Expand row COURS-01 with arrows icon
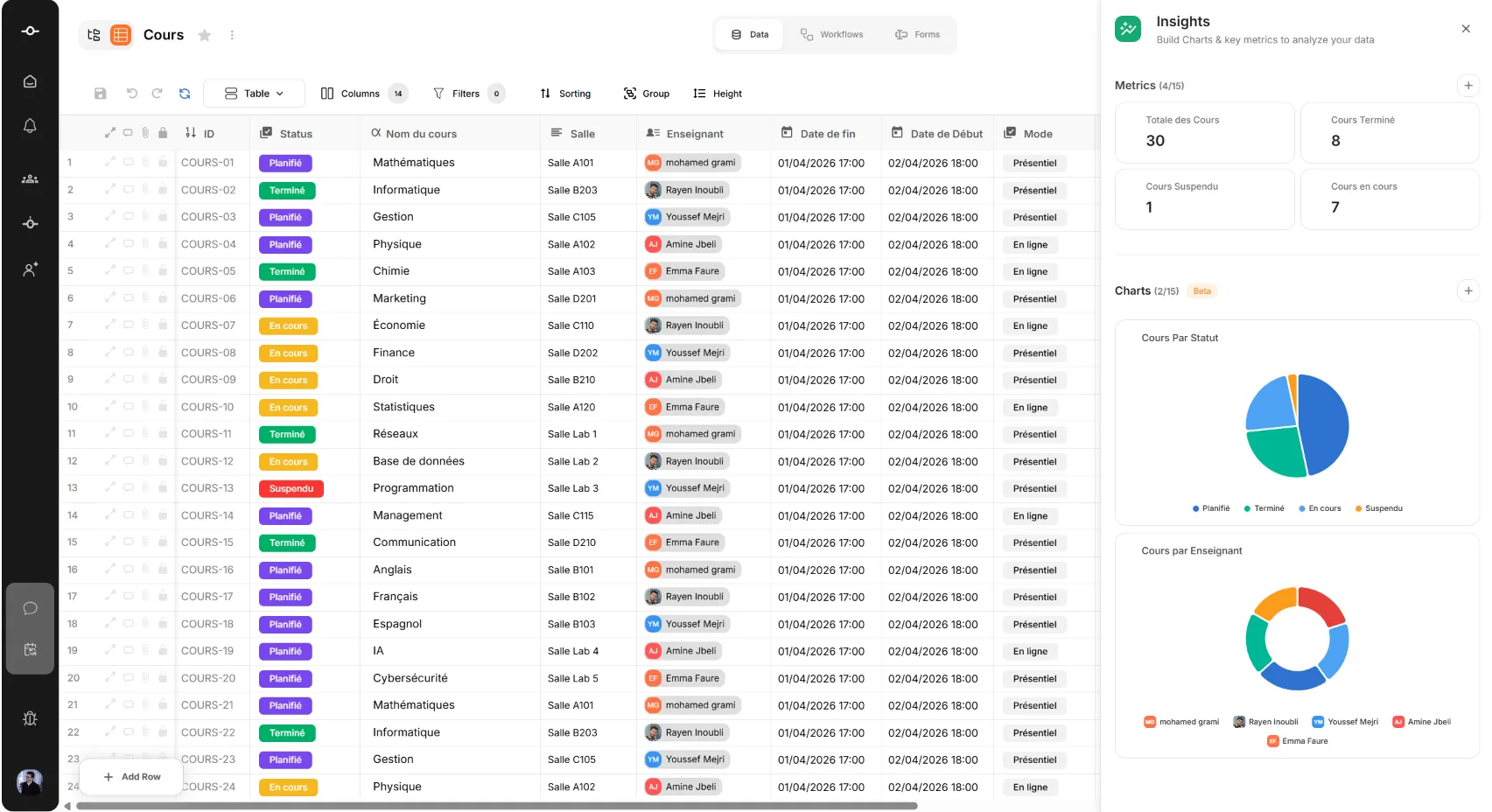 [x=110, y=162]
